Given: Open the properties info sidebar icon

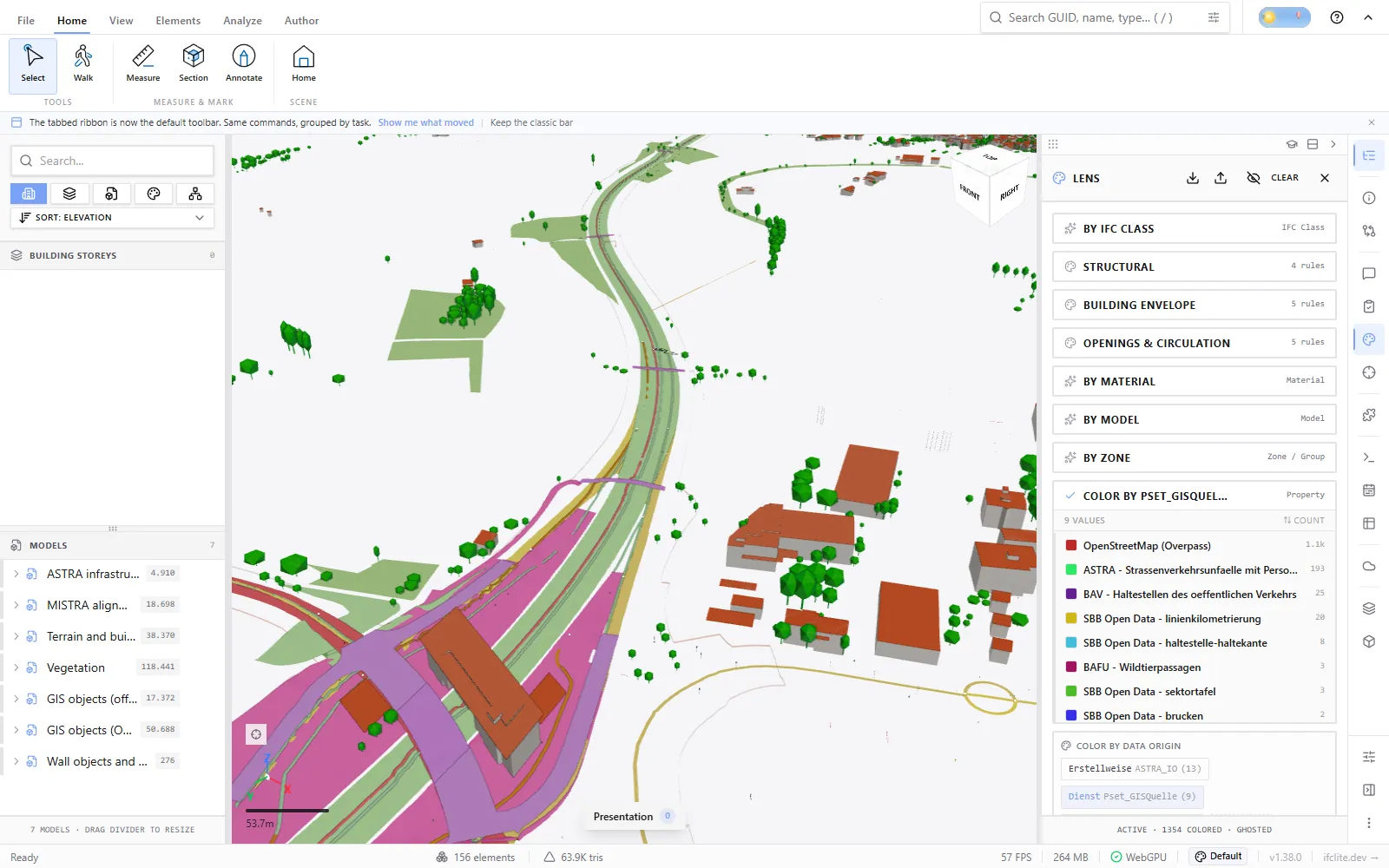Looking at the screenshot, I should pos(1369,198).
